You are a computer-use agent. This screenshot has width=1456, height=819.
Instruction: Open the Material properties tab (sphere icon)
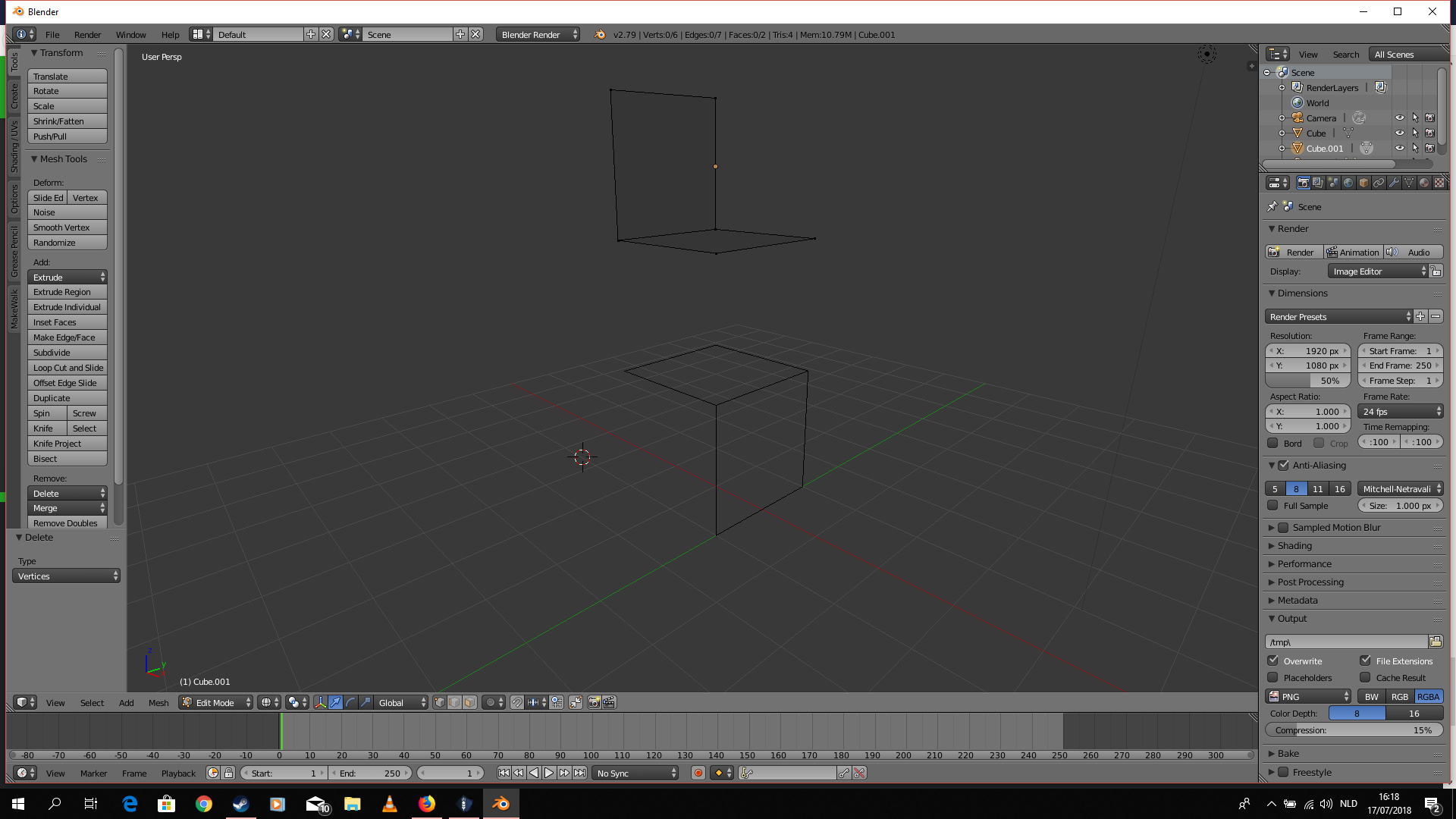click(x=1424, y=183)
